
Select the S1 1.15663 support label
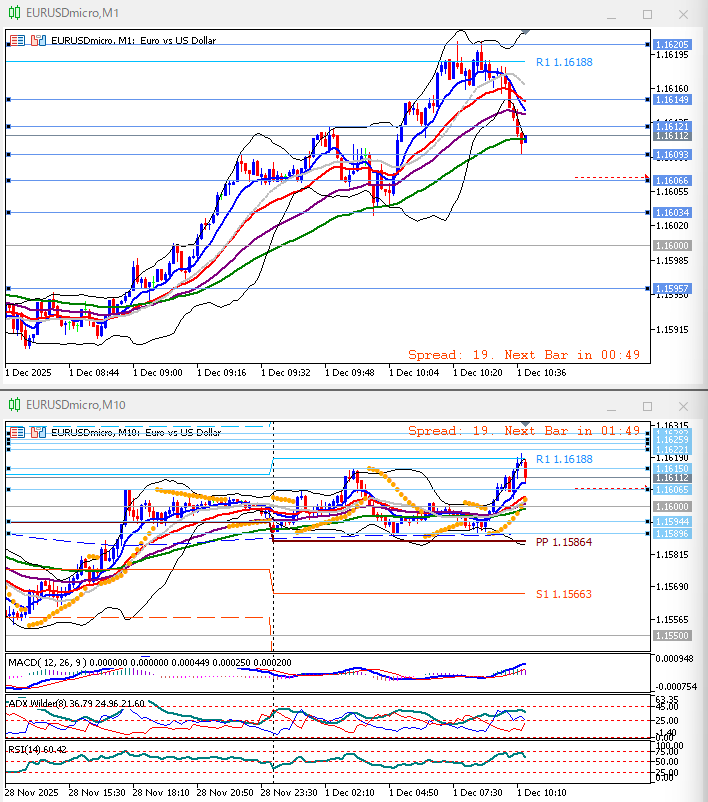[563, 594]
